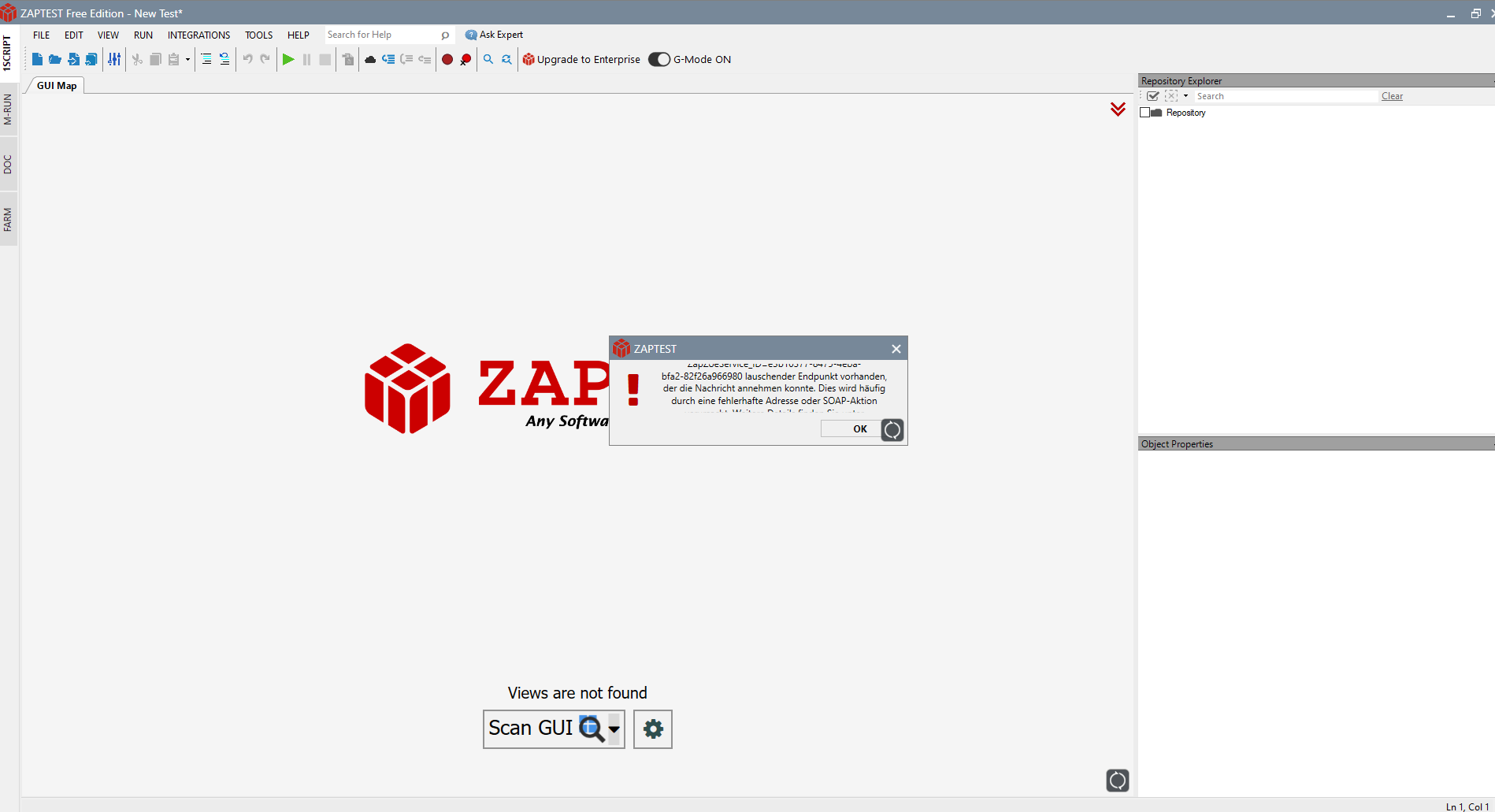Start recording with the red circle icon
Screen dimensions: 1495x812
coord(447,60)
